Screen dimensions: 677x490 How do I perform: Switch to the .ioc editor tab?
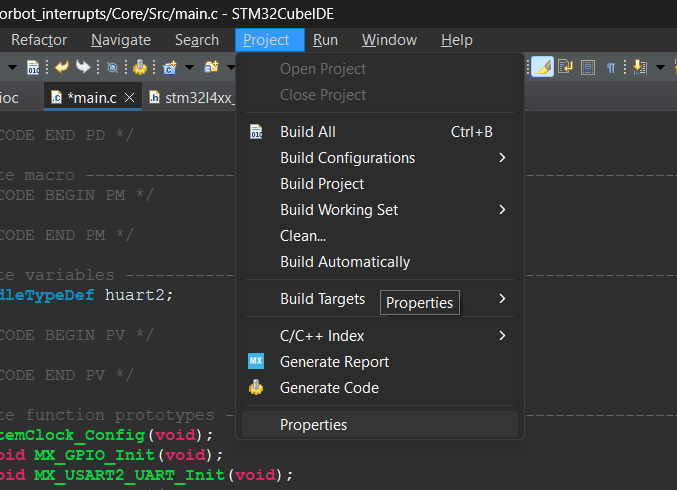point(9,98)
